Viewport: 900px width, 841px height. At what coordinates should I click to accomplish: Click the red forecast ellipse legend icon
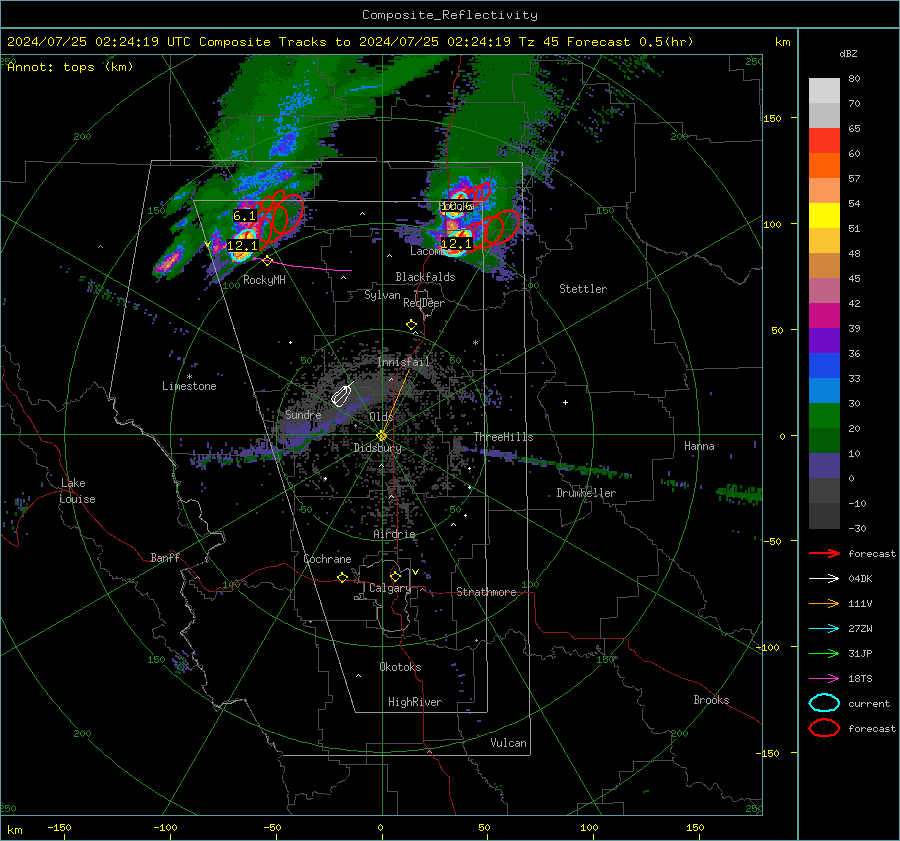tap(824, 728)
